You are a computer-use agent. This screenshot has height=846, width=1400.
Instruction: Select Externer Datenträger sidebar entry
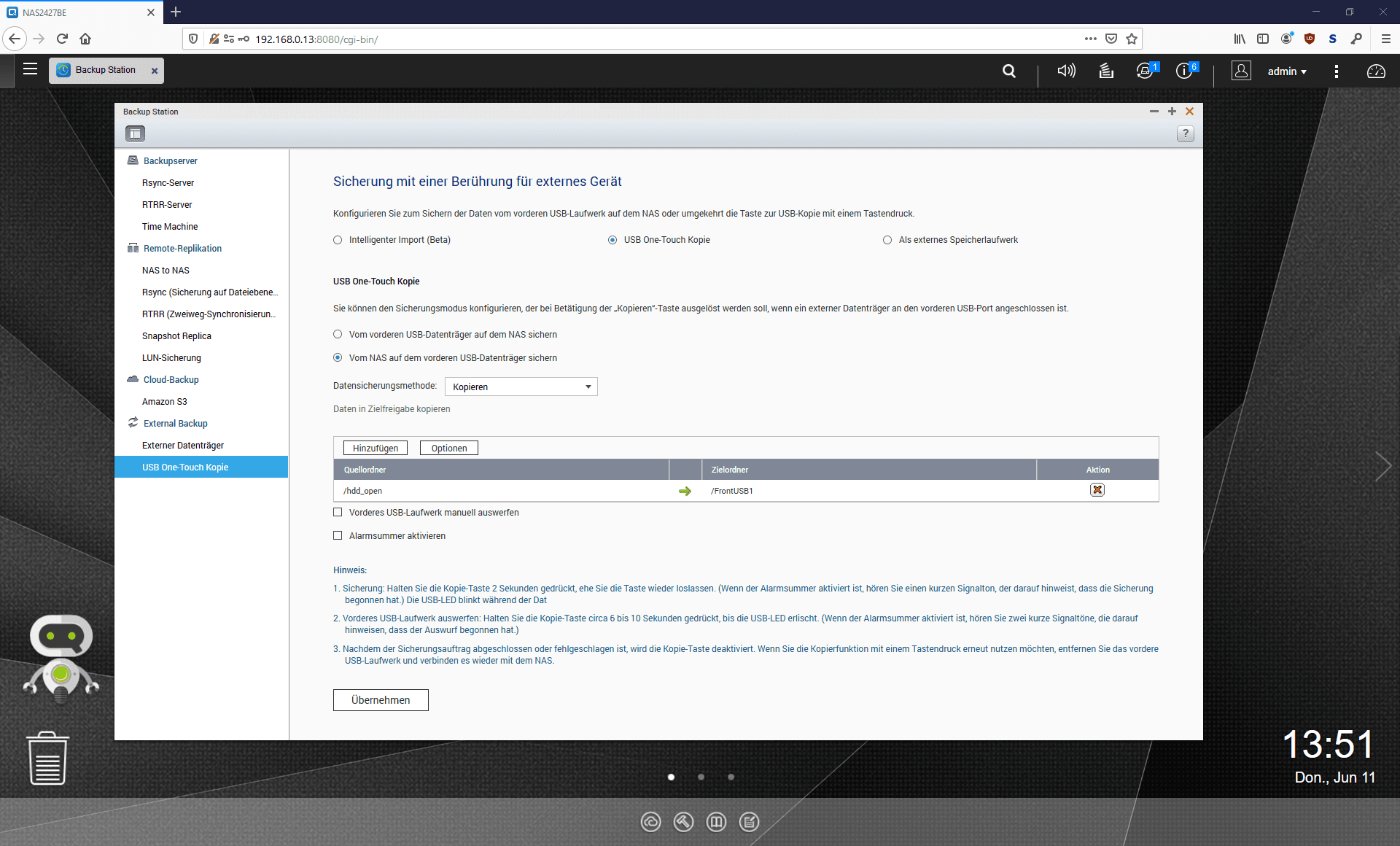click(x=183, y=446)
